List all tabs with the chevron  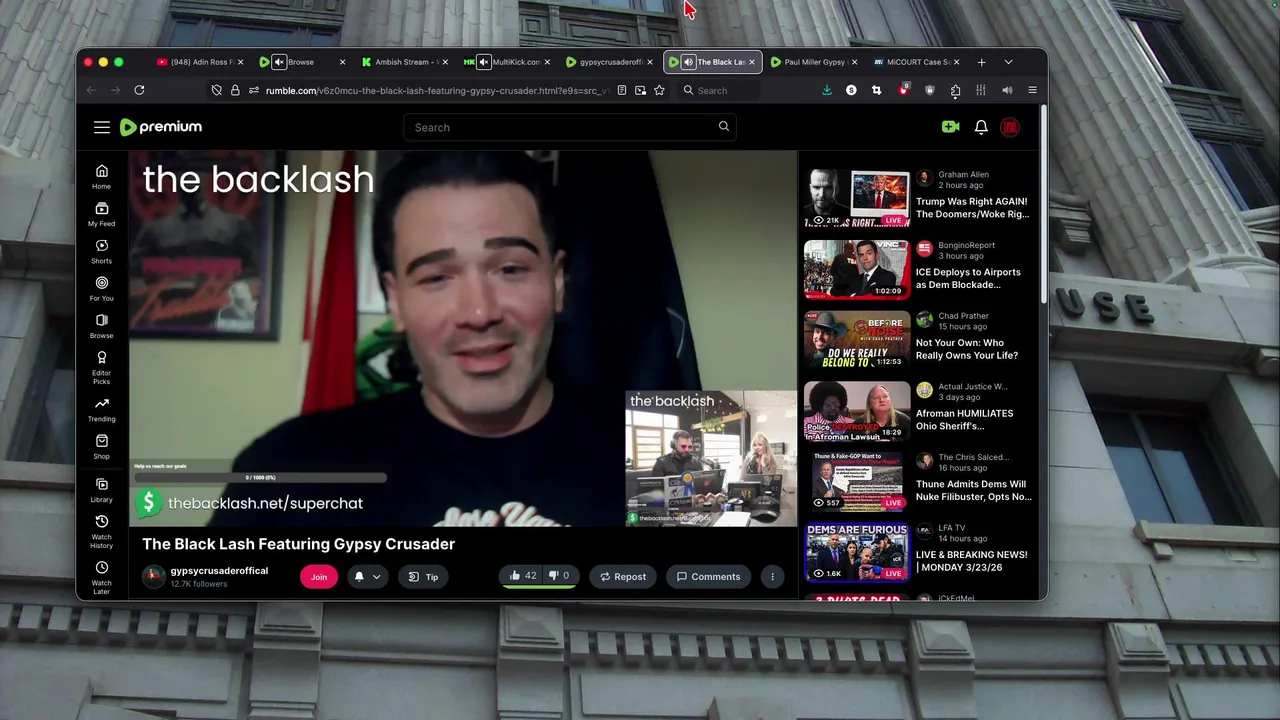coord(1008,62)
